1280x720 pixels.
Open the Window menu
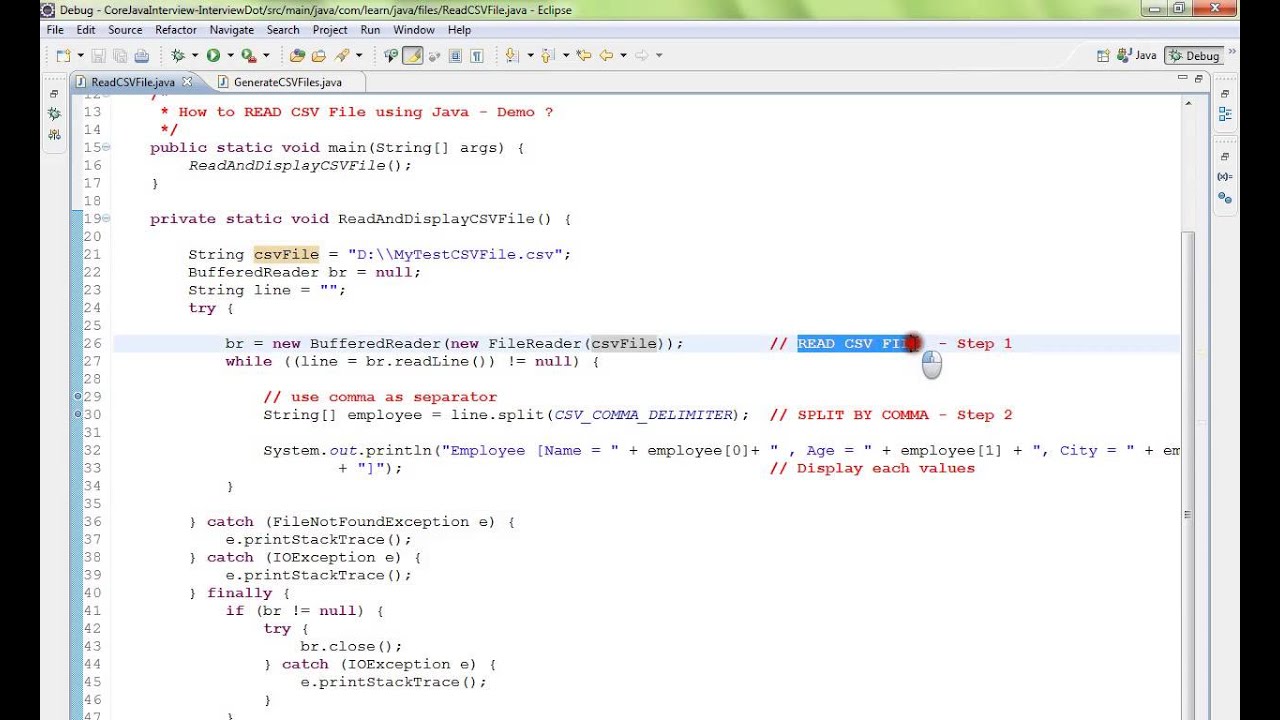(x=414, y=30)
